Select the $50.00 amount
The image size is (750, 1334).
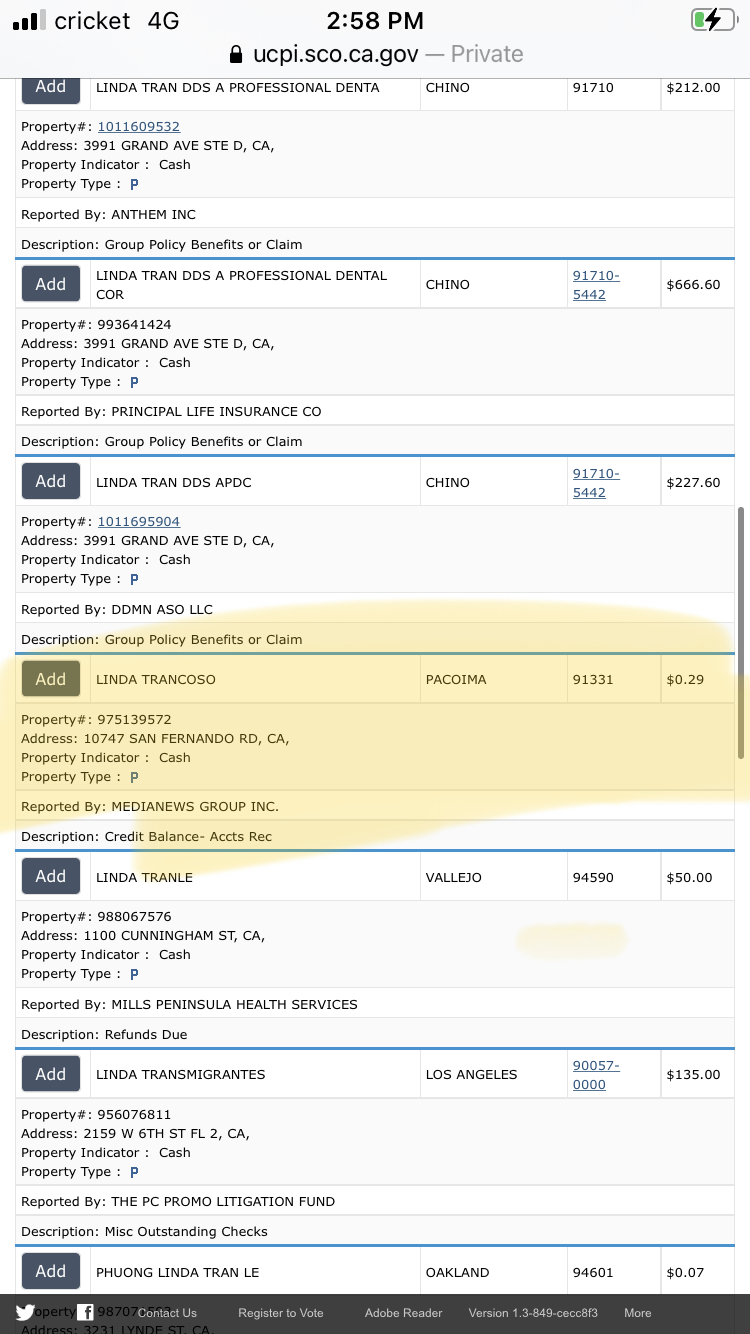(x=690, y=877)
